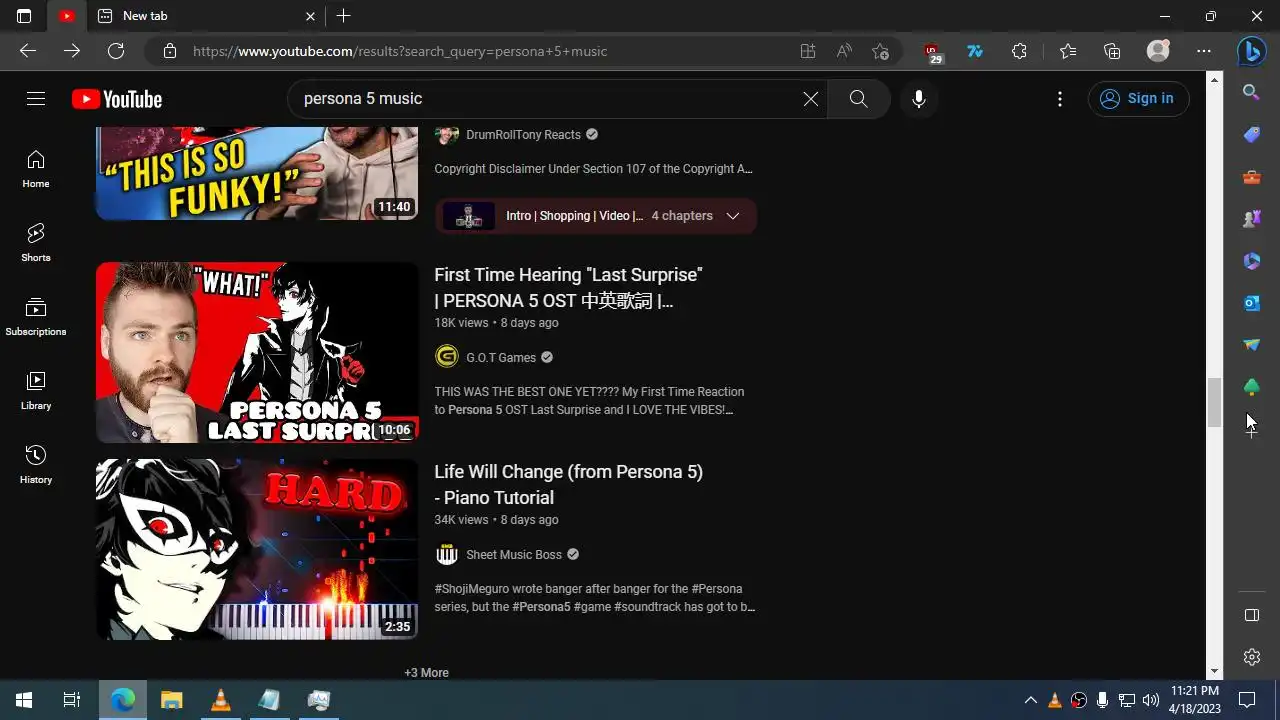Open a new browser tab with plus

(343, 16)
